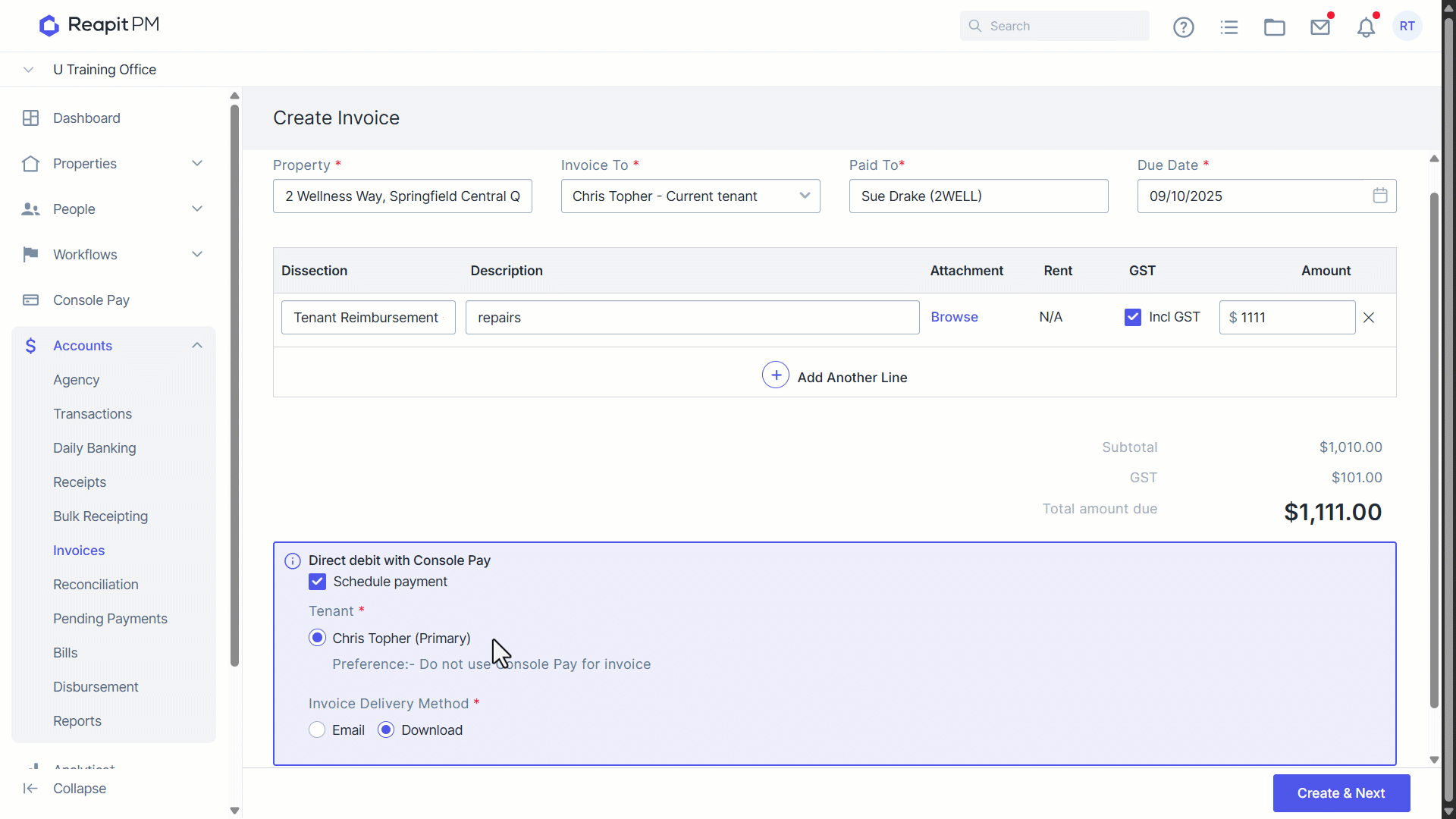Collapse the Accounts menu chevron
The width and height of the screenshot is (1456, 819).
coord(197,346)
